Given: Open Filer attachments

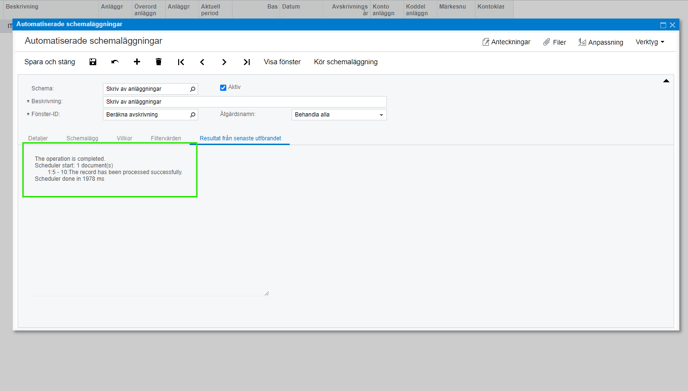Looking at the screenshot, I should [x=554, y=42].
